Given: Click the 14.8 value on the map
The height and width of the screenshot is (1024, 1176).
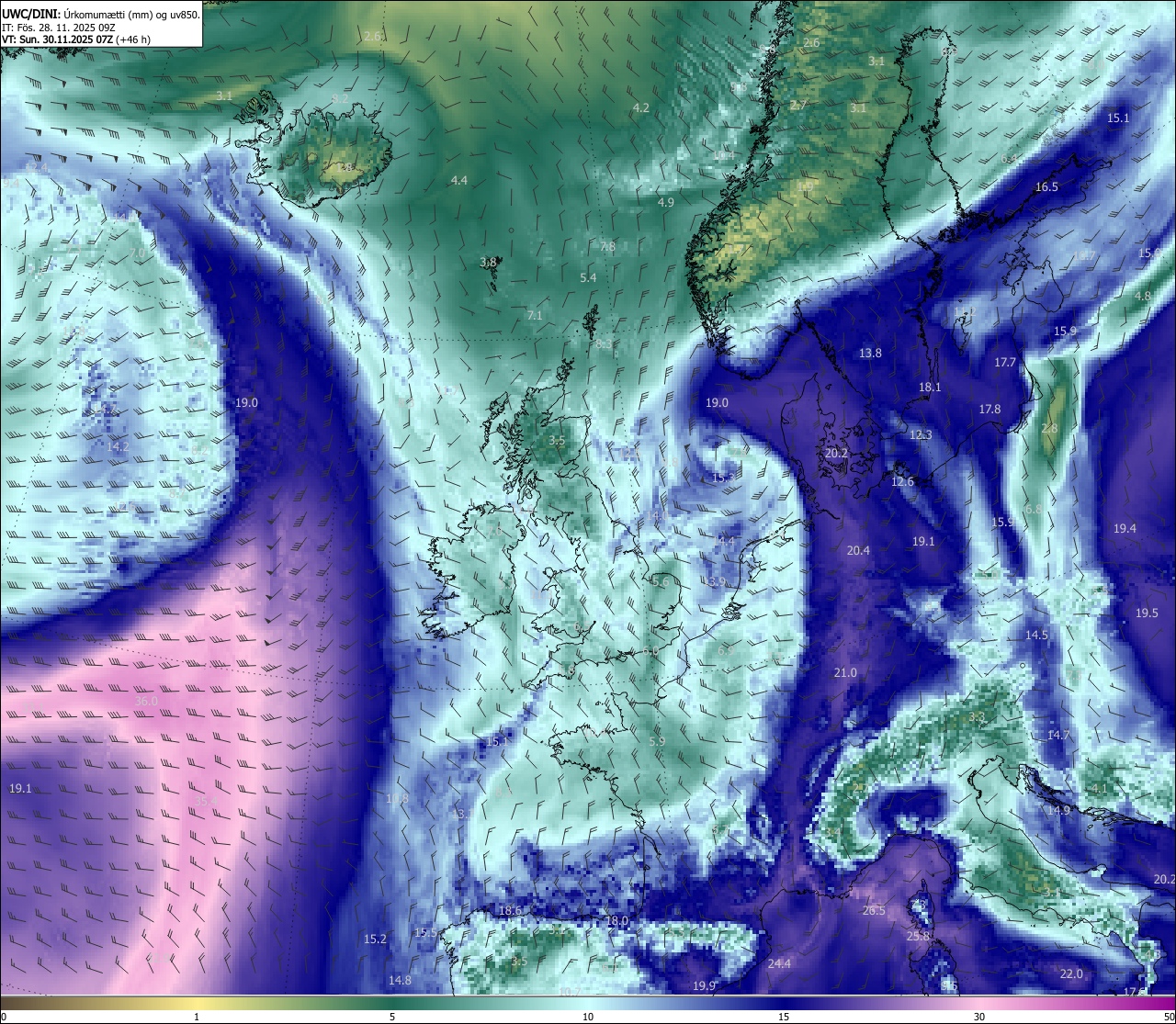Looking at the screenshot, I should pos(400,980).
